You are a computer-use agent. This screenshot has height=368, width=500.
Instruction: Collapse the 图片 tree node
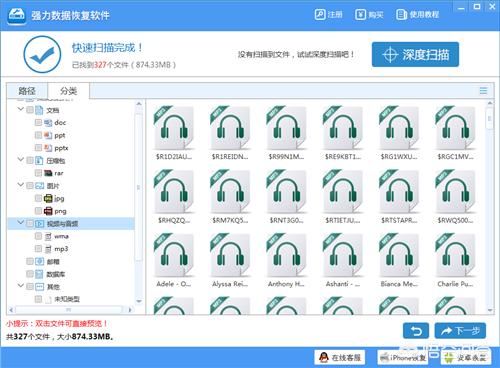[21, 185]
